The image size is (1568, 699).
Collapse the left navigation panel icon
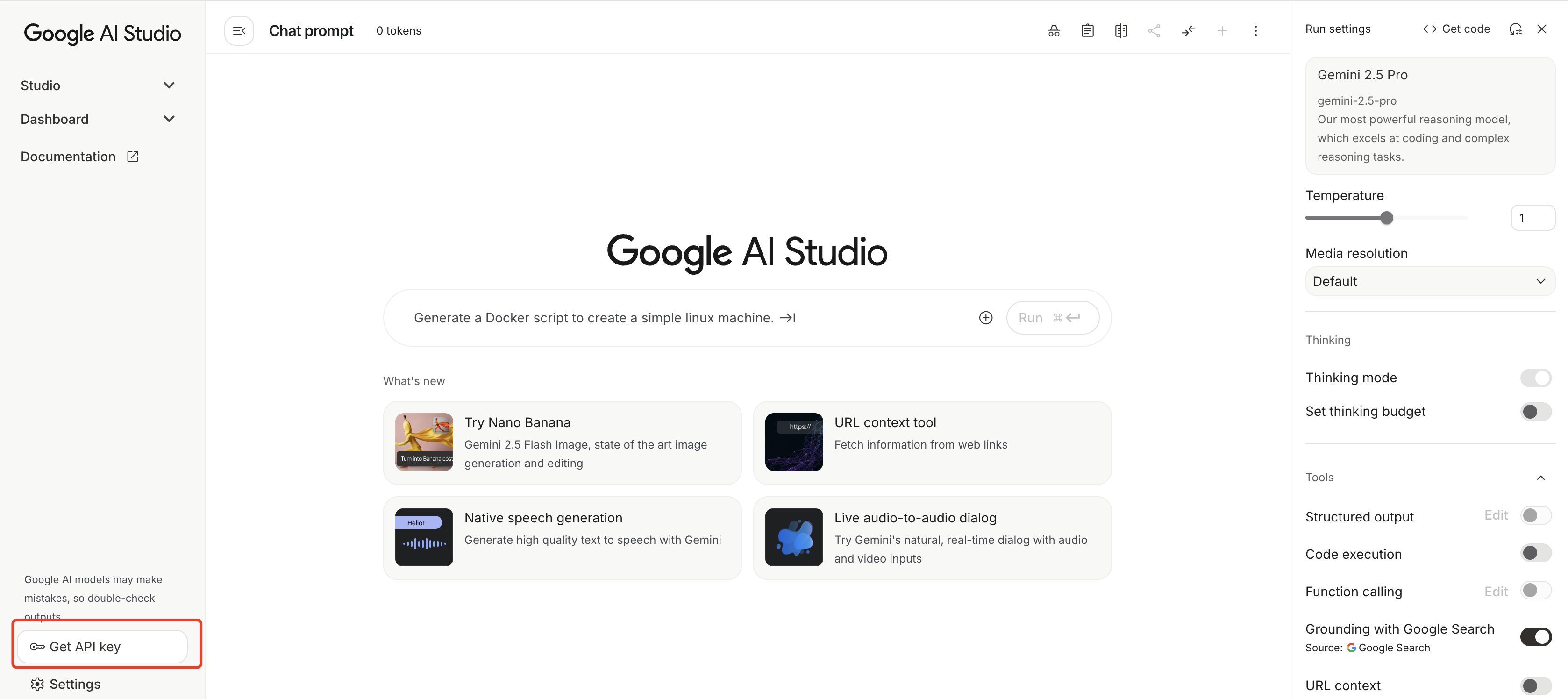[x=239, y=30]
